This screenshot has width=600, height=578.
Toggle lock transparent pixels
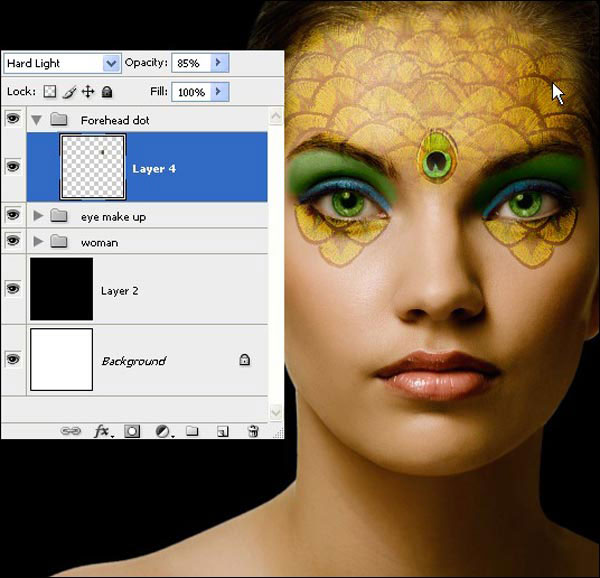50,92
